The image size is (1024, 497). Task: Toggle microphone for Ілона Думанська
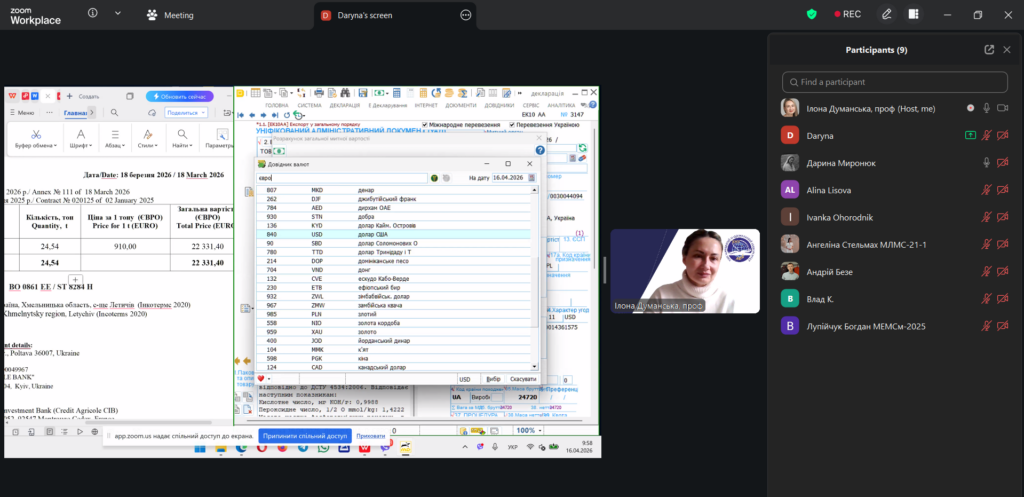click(986, 108)
